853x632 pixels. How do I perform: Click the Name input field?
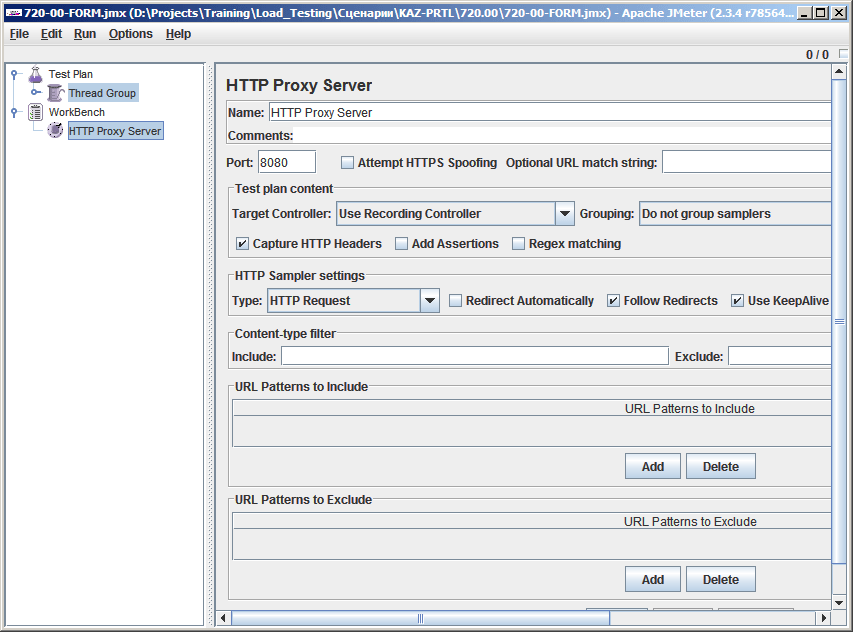[550, 113]
